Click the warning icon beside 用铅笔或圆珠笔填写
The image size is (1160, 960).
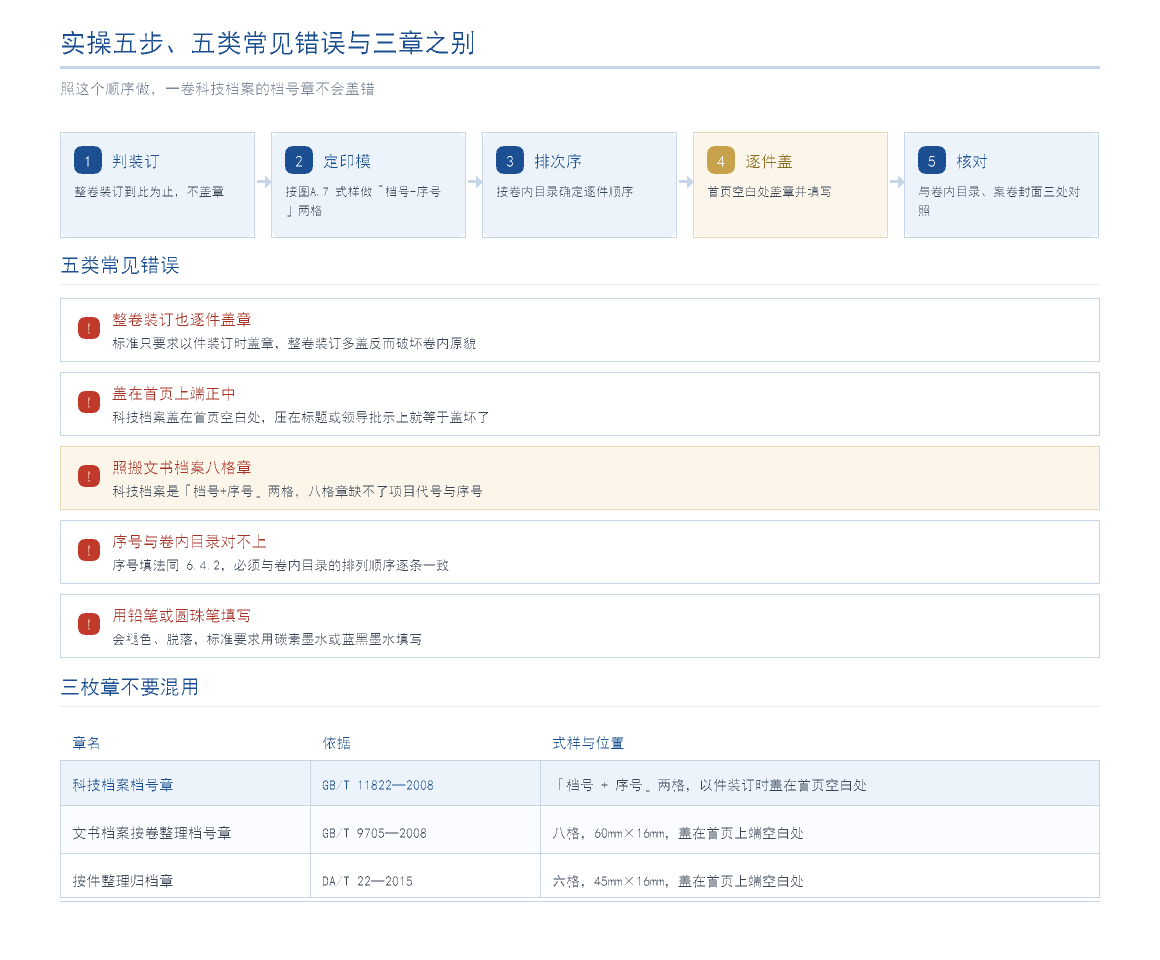(89, 624)
